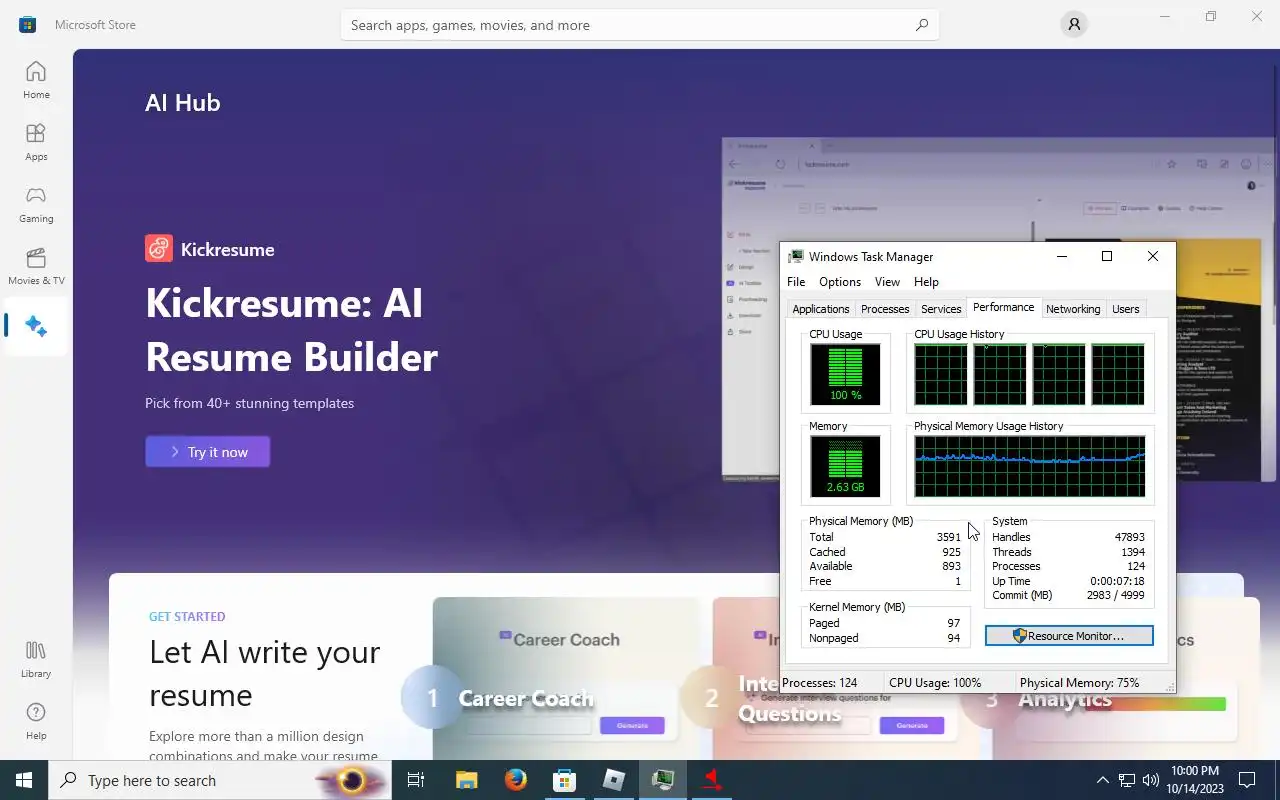Launch Firefox from the taskbar
Viewport: 1280px width, 800px height.
(x=516, y=780)
